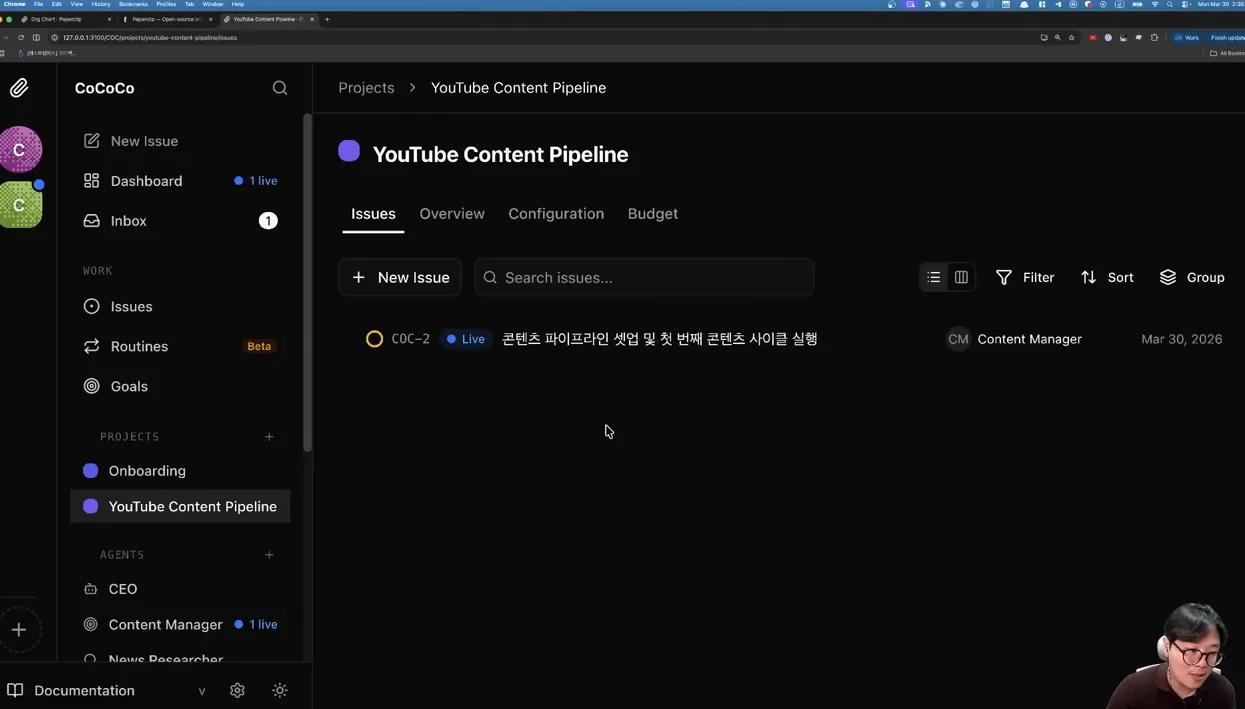Click the Live badge on COC-2
The image size is (1245, 709).
click(466, 339)
